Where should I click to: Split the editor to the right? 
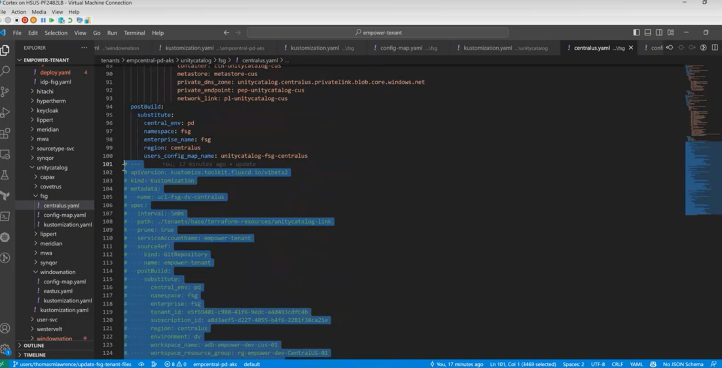coord(715,47)
